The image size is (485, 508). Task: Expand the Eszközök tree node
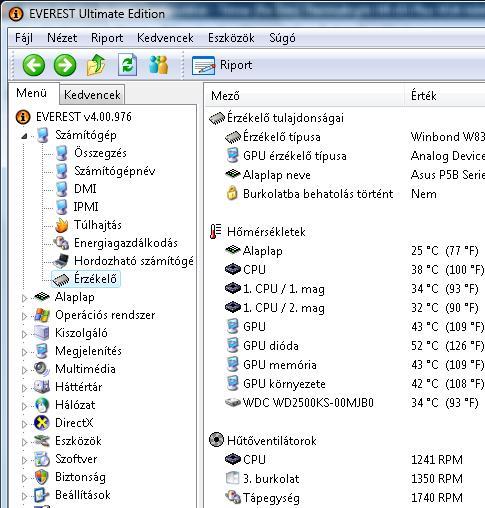(x=24, y=442)
